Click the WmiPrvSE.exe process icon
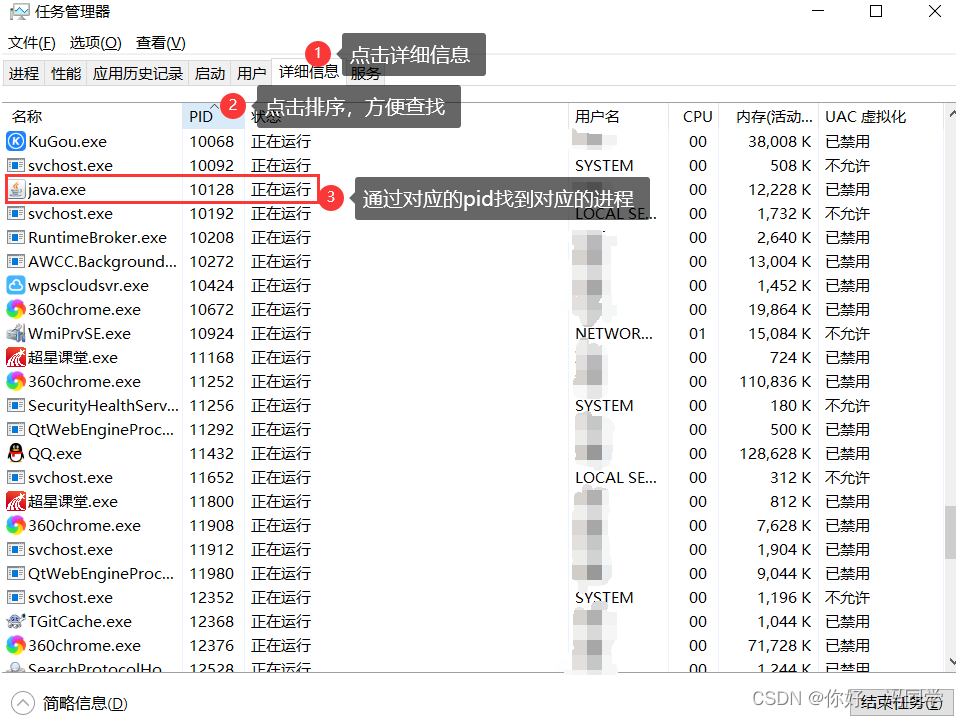 point(15,333)
